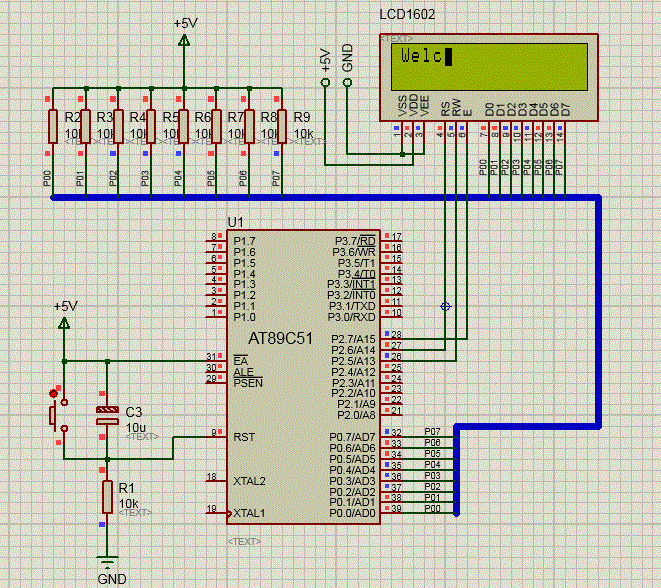Click the U1 reference label
This screenshot has height=588, width=661.
pos(235,222)
